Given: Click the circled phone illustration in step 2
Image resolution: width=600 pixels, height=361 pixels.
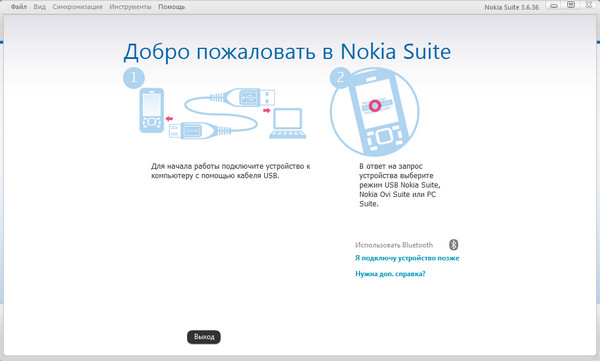Looking at the screenshot, I should [x=375, y=112].
